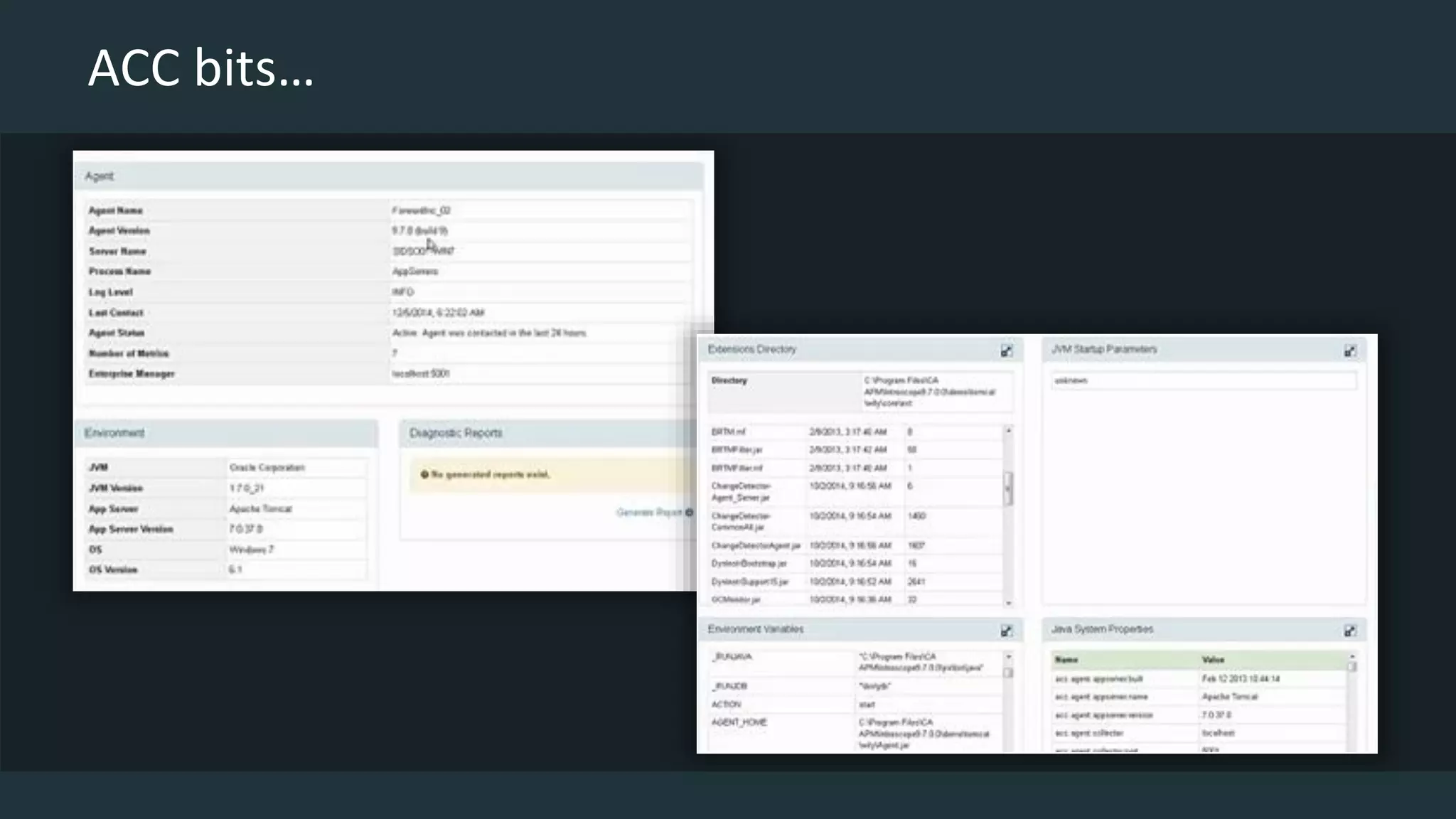Click the Environment Variables scrollbar thumb
Screen dimensions: 1456x819
coord(1008,673)
